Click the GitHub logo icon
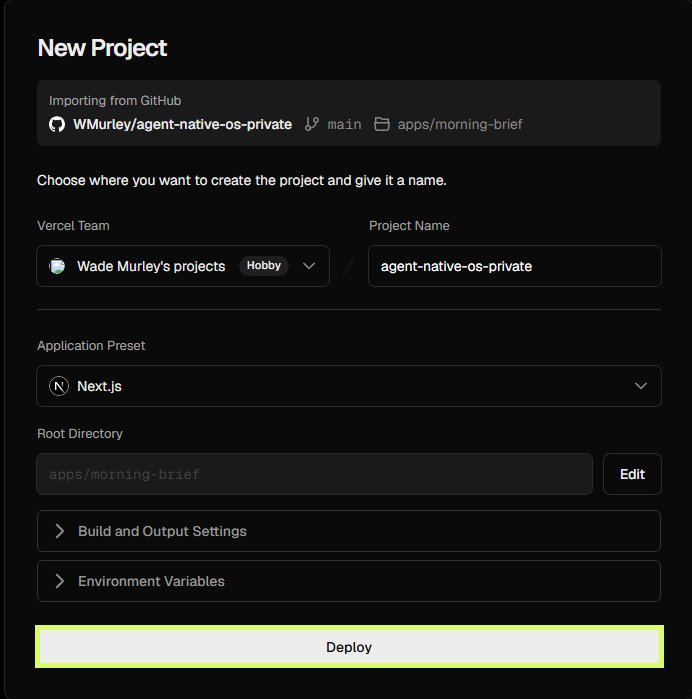Viewport: 692px width, 699px height. pyautogui.click(x=57, y=124)
